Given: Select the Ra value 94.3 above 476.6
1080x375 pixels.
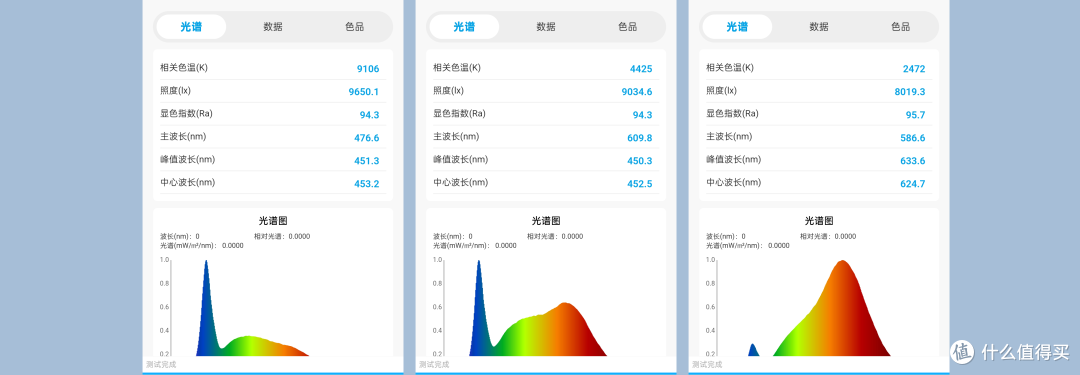Looking at the screenshot, I should pyautogui.click(x=369, y=115).
